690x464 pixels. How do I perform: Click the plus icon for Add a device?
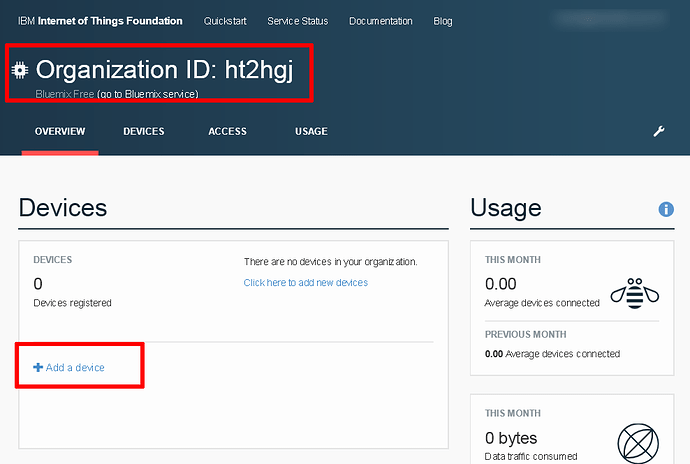[x=38, y=367]
